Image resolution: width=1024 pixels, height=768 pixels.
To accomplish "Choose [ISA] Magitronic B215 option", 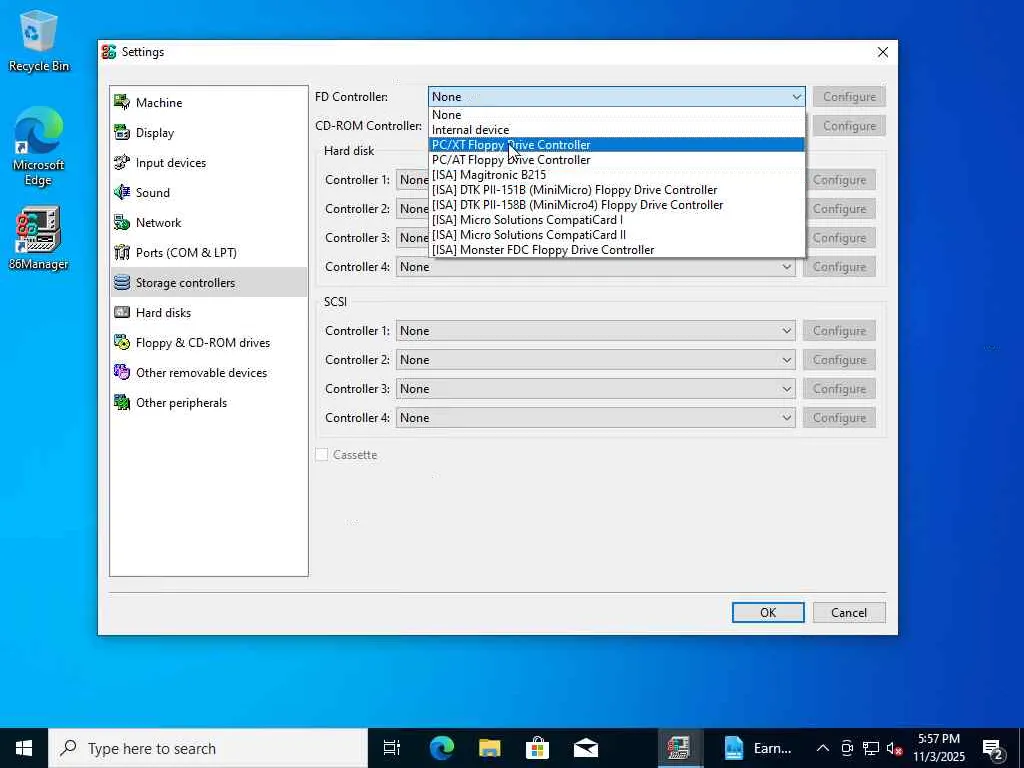I will [617, 174].
